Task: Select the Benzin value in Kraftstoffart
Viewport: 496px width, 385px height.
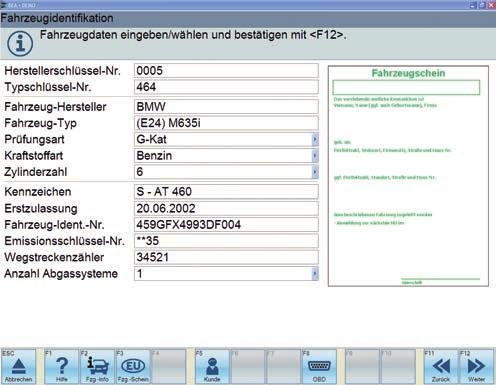Action: [x=154, y=156]
